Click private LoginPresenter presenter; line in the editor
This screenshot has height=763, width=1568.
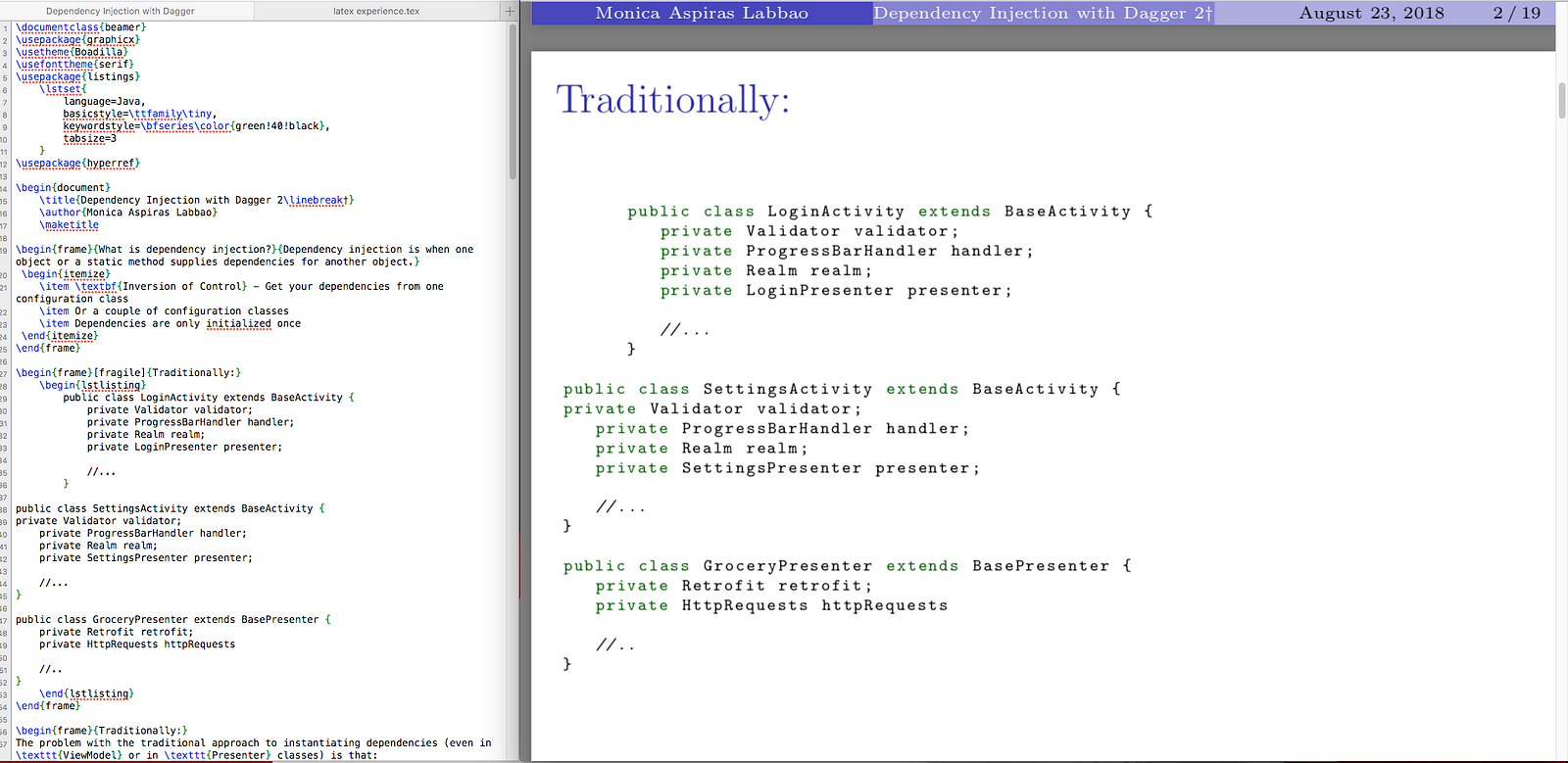point(184,447)
